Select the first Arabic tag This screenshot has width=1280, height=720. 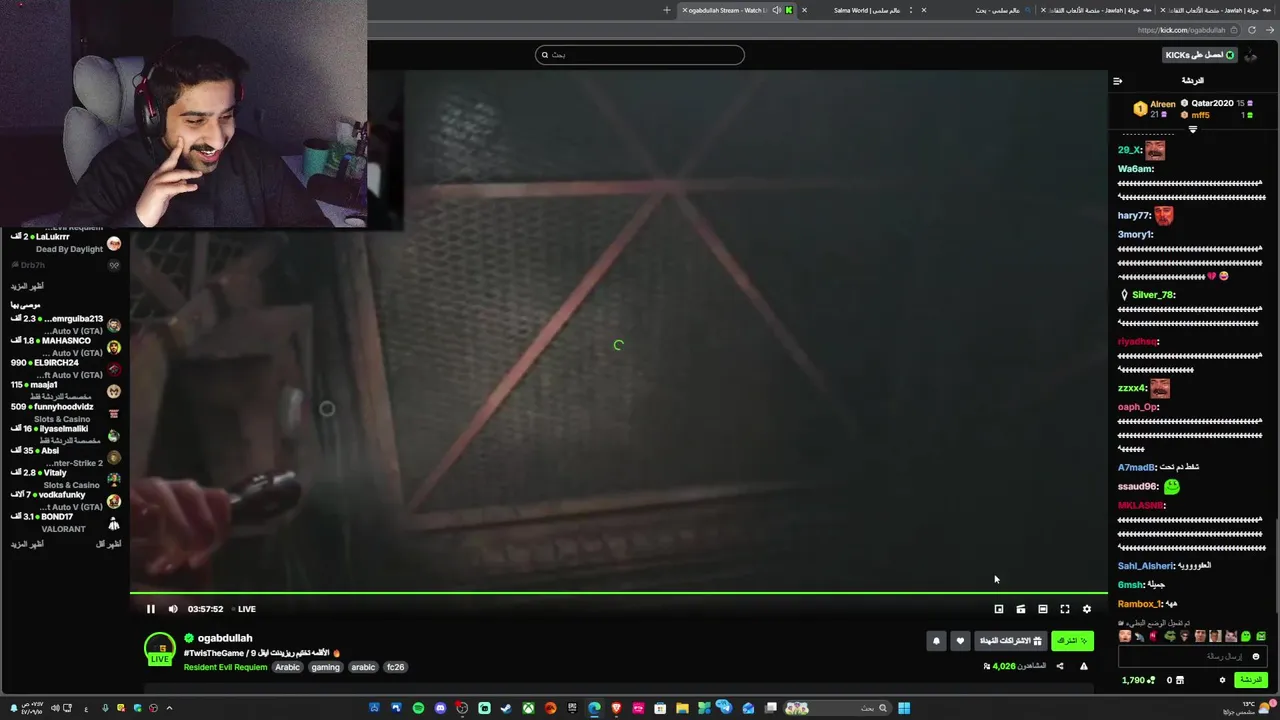[x=287, y=667]
